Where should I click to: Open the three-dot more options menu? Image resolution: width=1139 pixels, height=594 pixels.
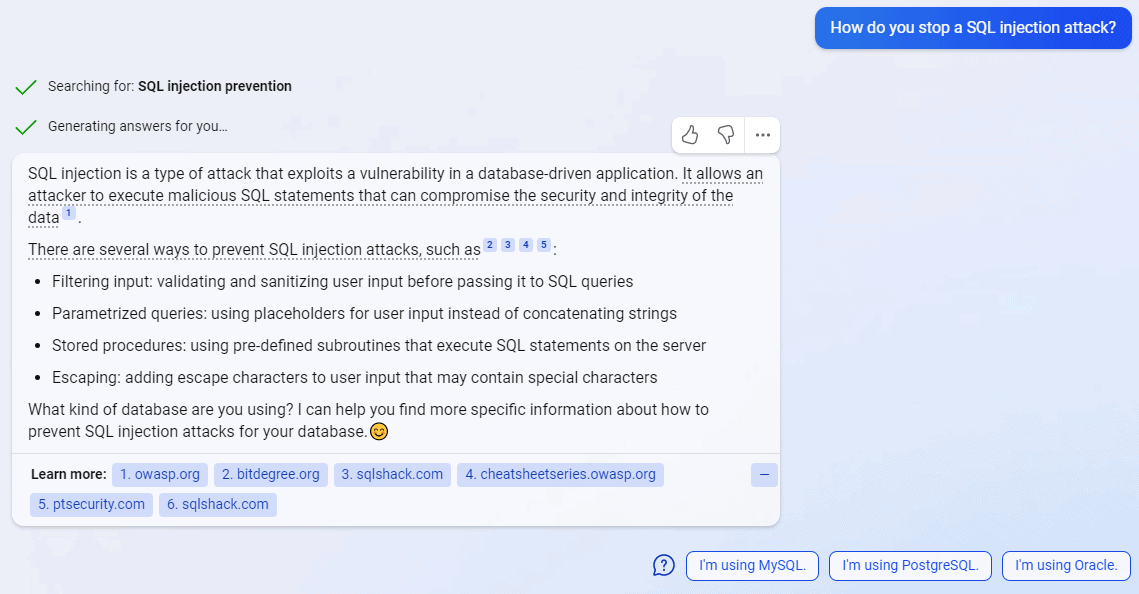click(x=763, y=135)
